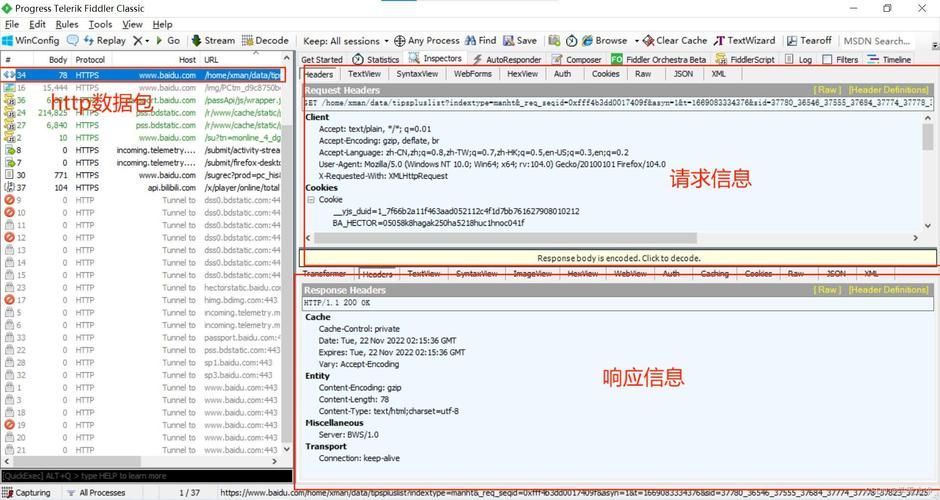Open the Fiddler Orchestra Beta tab
Image resolution: width=940 pixels, height=500 pixels.
point(659,59)
